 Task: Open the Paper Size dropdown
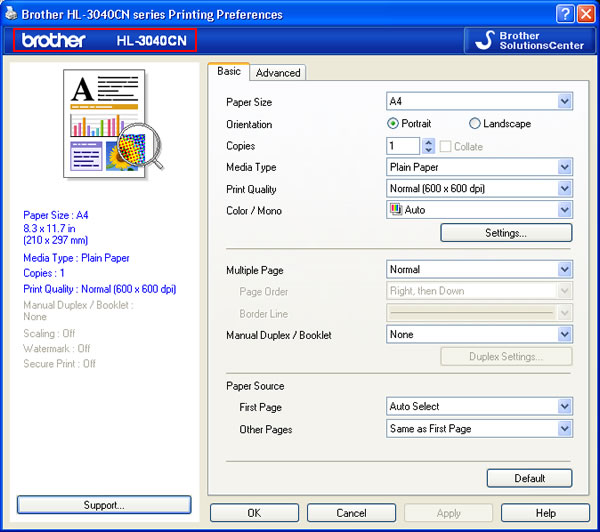coord(479,101)
